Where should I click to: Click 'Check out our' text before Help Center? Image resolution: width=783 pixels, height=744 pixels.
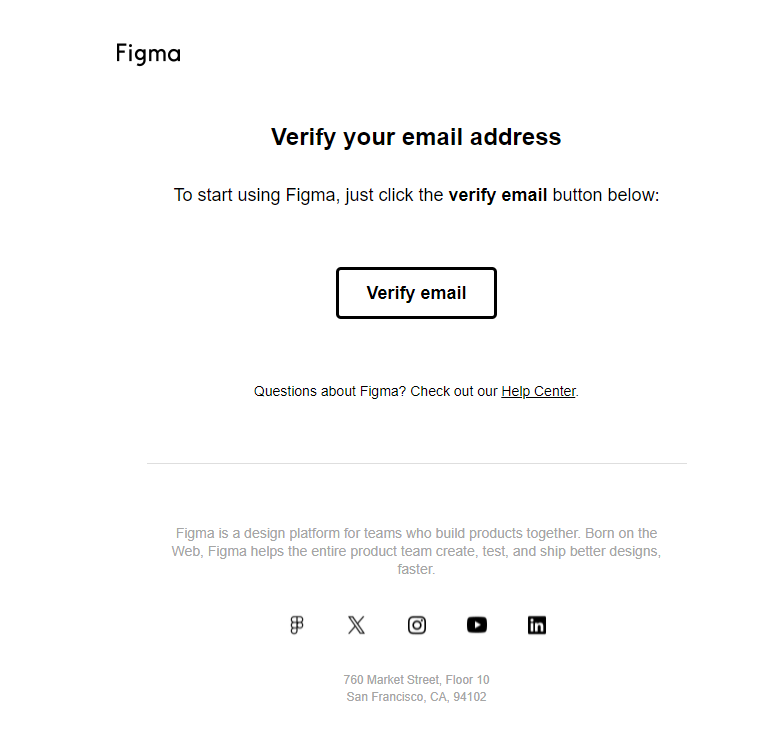click(454, 391)
